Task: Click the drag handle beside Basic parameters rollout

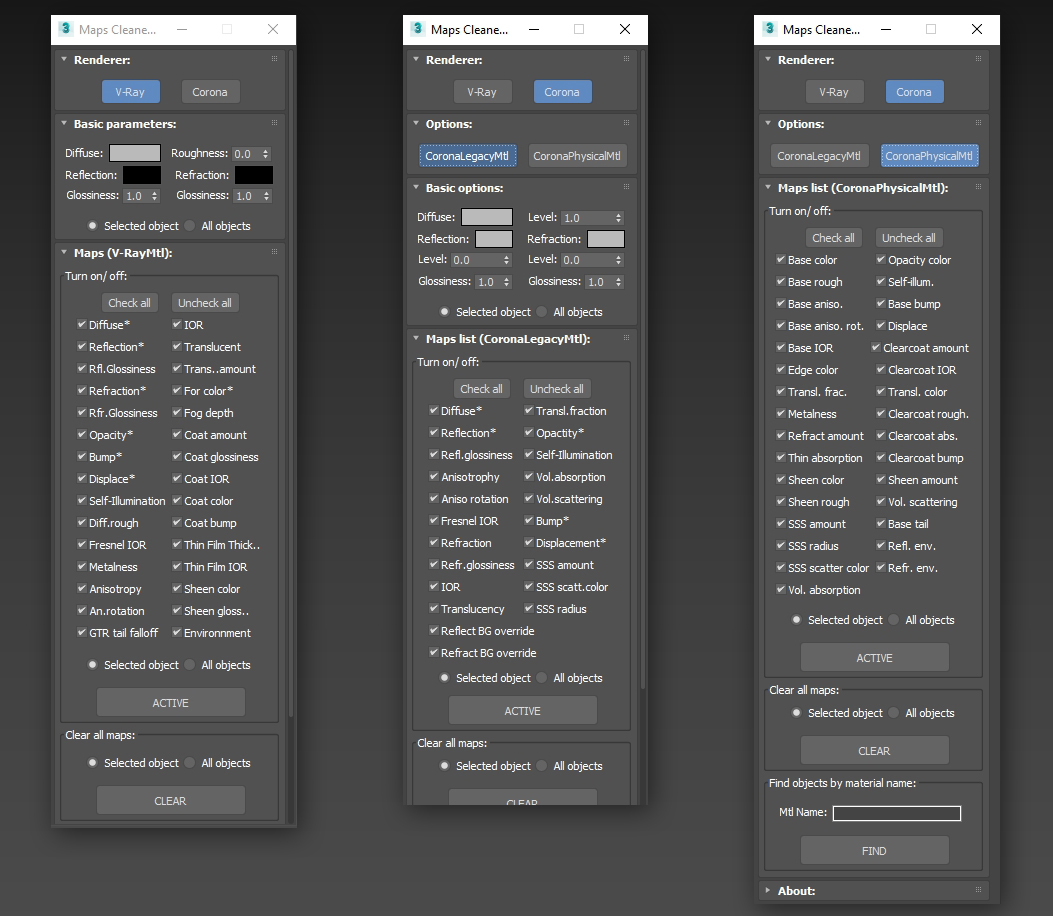Action: tap(273, 124)
